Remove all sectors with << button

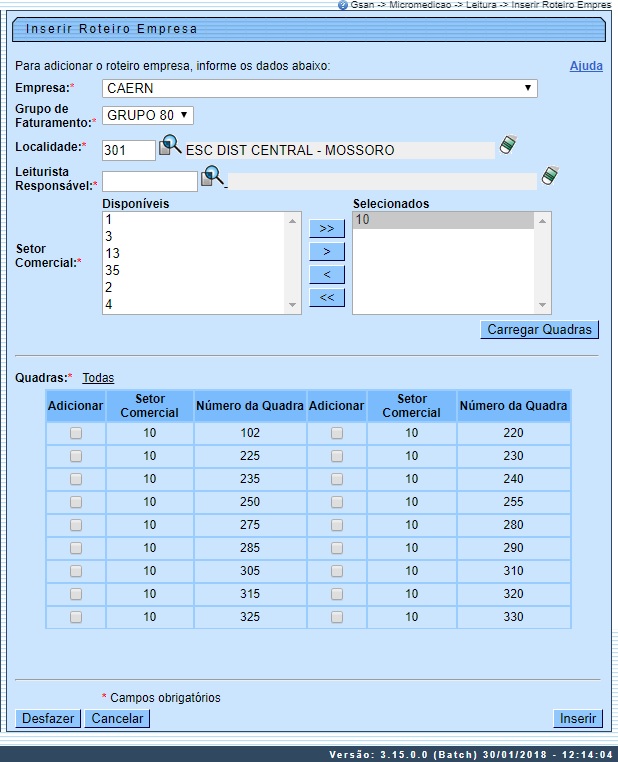coord(326,297)
